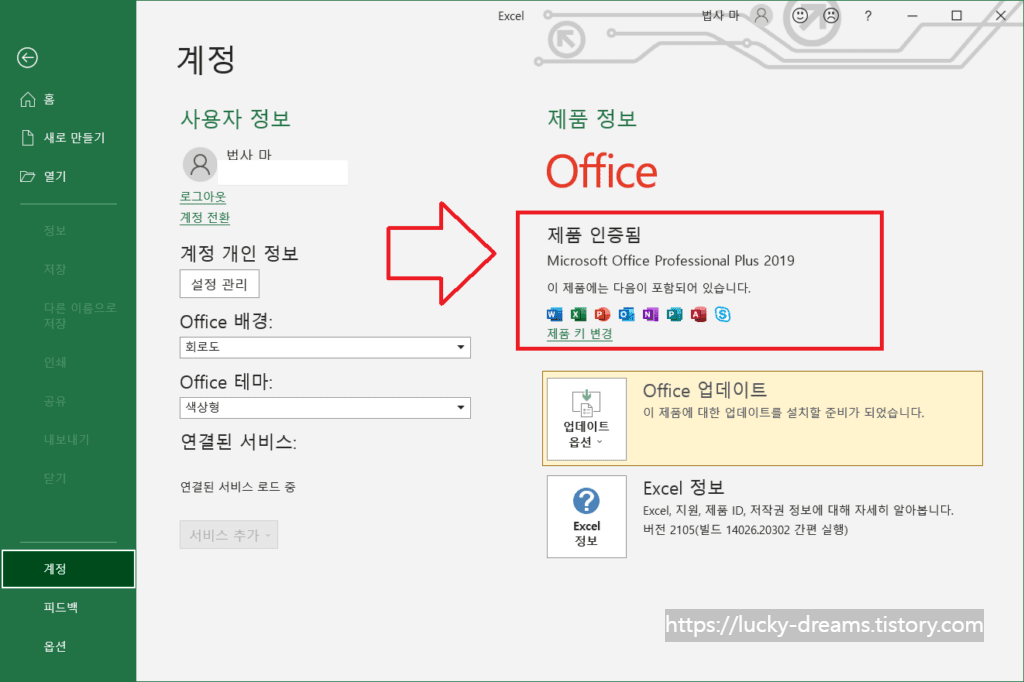Click the 로그아웃 link
Image resolution: width=1024 pixels, height=682 pixels.
pos(203,197)
